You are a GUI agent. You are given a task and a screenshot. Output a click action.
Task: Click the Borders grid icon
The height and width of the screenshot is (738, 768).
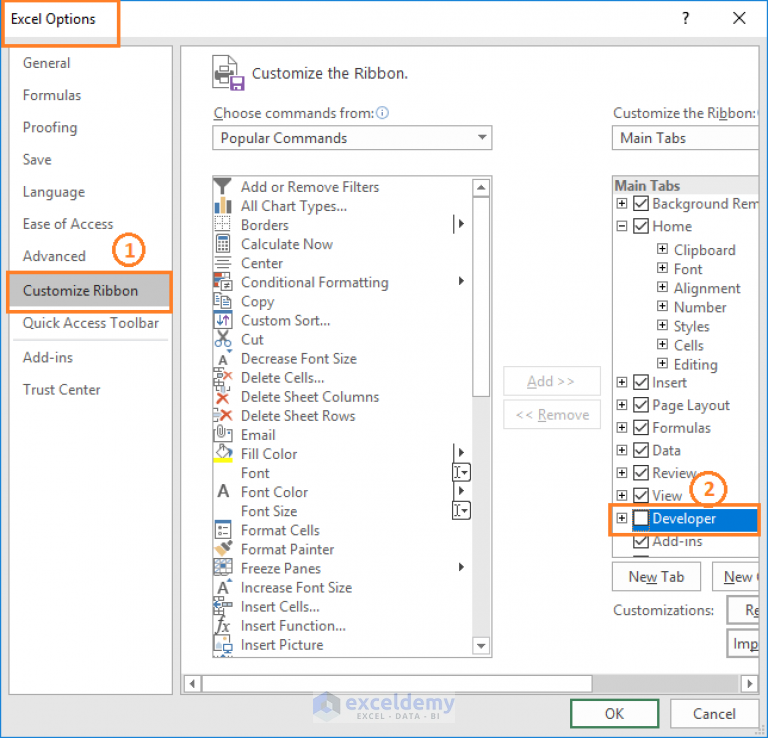222,224
